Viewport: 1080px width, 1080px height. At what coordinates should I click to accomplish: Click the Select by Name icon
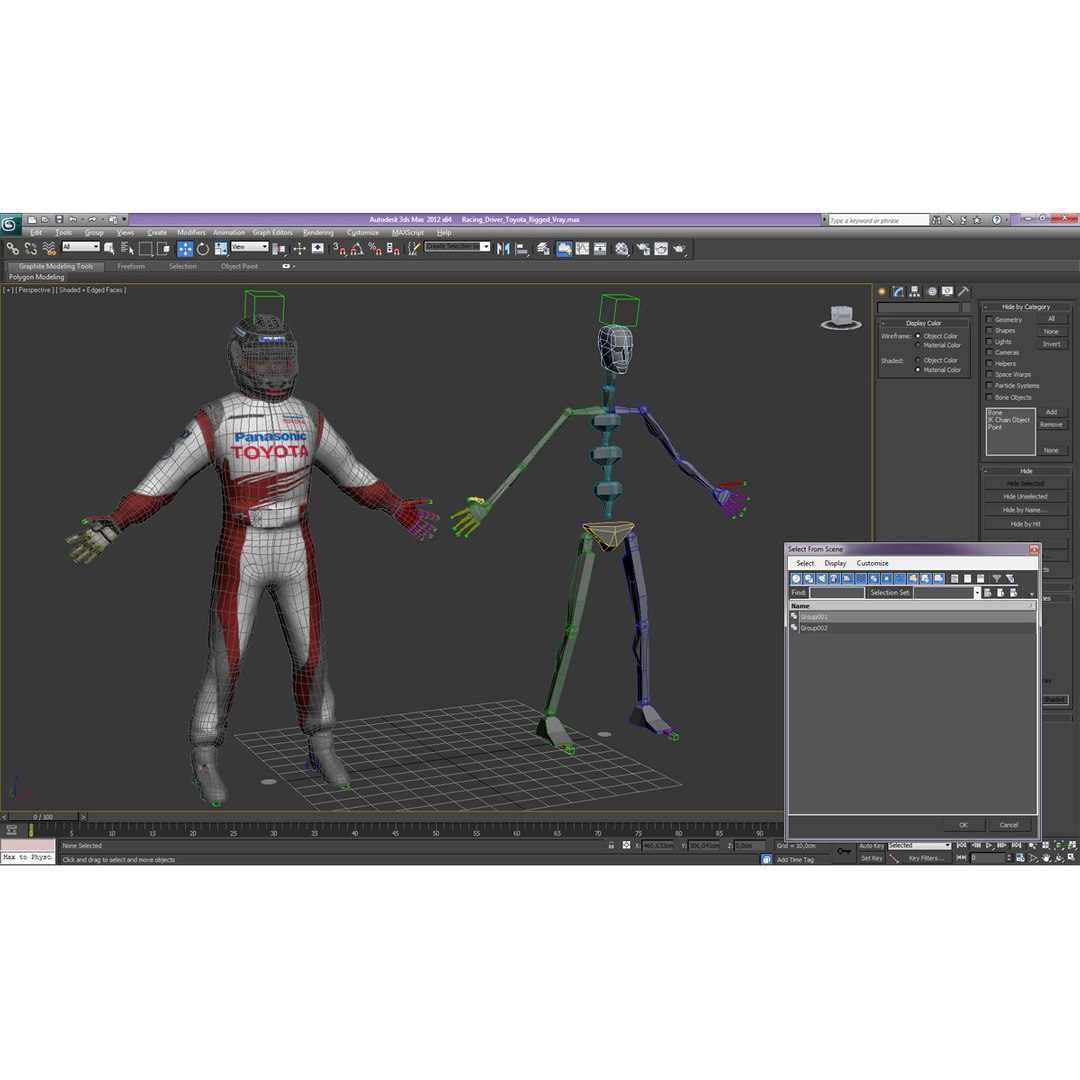[127, 249]
